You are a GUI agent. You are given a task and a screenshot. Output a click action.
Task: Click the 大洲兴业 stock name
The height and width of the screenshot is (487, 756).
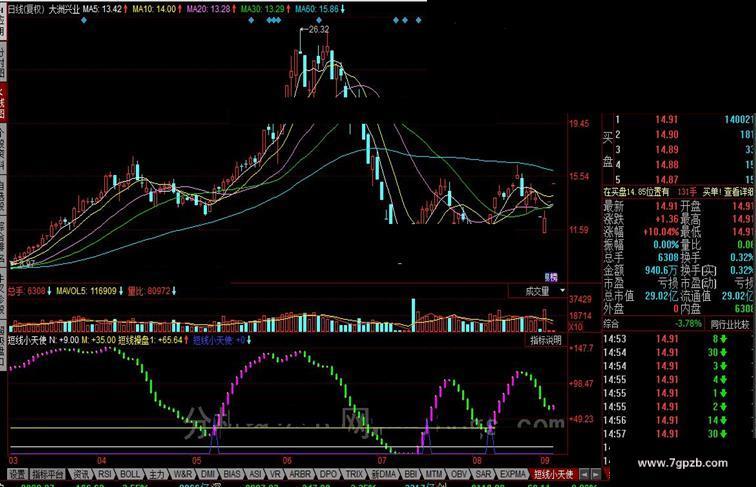64,9
